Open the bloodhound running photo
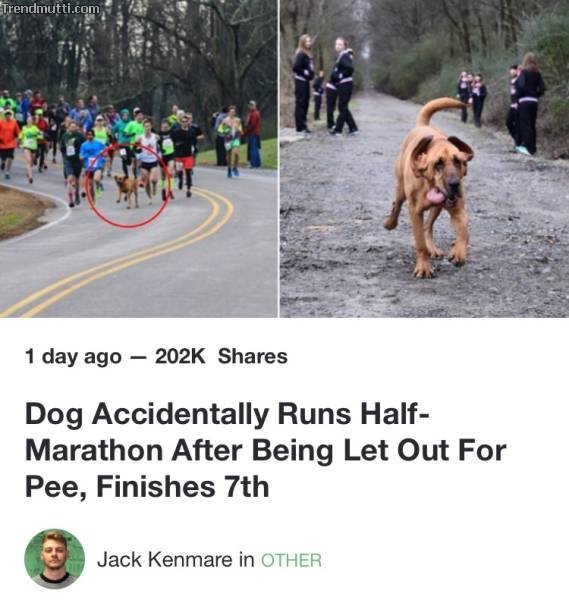This screenshot has height=600, width=569. 425,158
